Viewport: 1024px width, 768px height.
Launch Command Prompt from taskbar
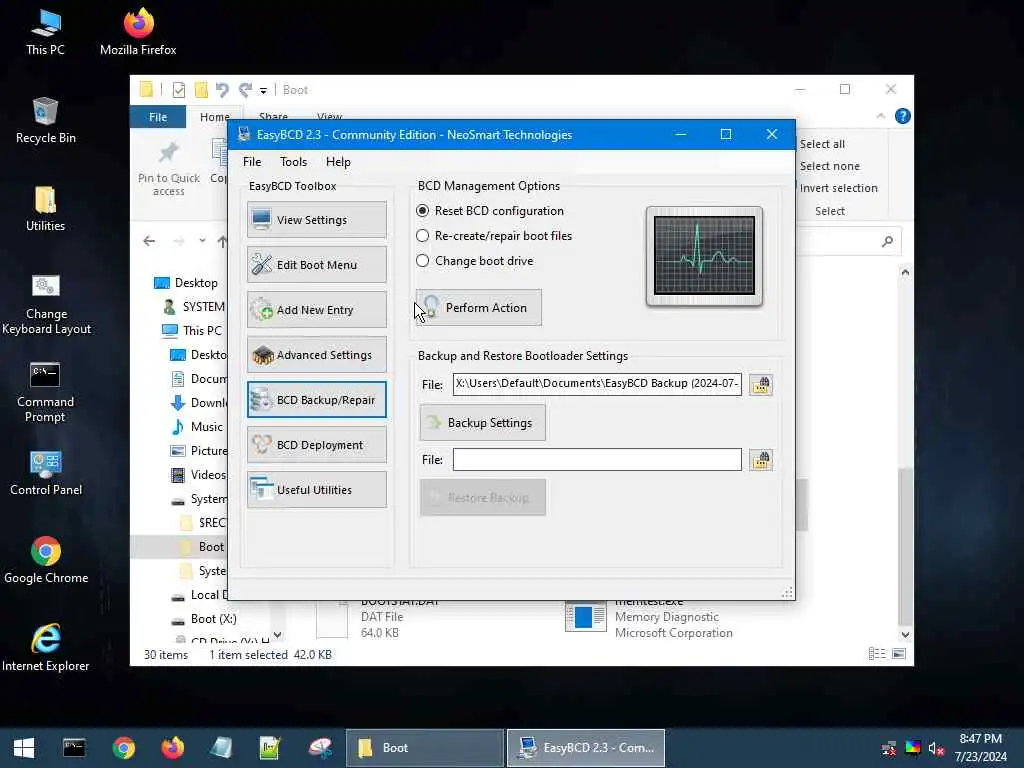point(74,748)
